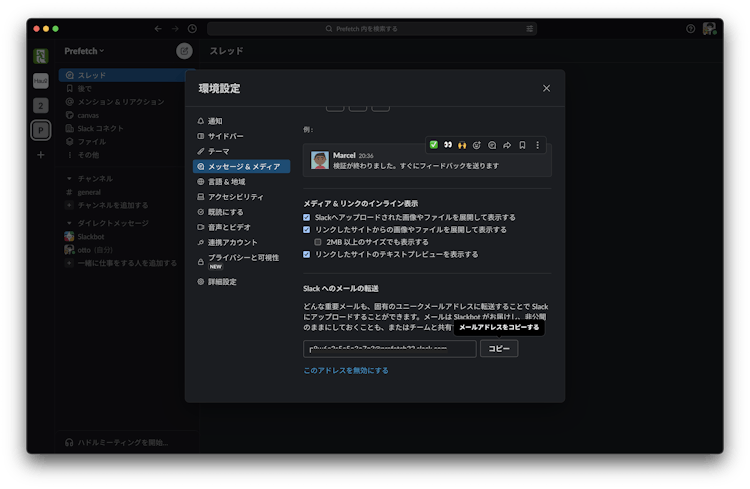Open the Prefetch workspace dropdown
The width and height of the screenshot is (750, 489).
(85, 51)
